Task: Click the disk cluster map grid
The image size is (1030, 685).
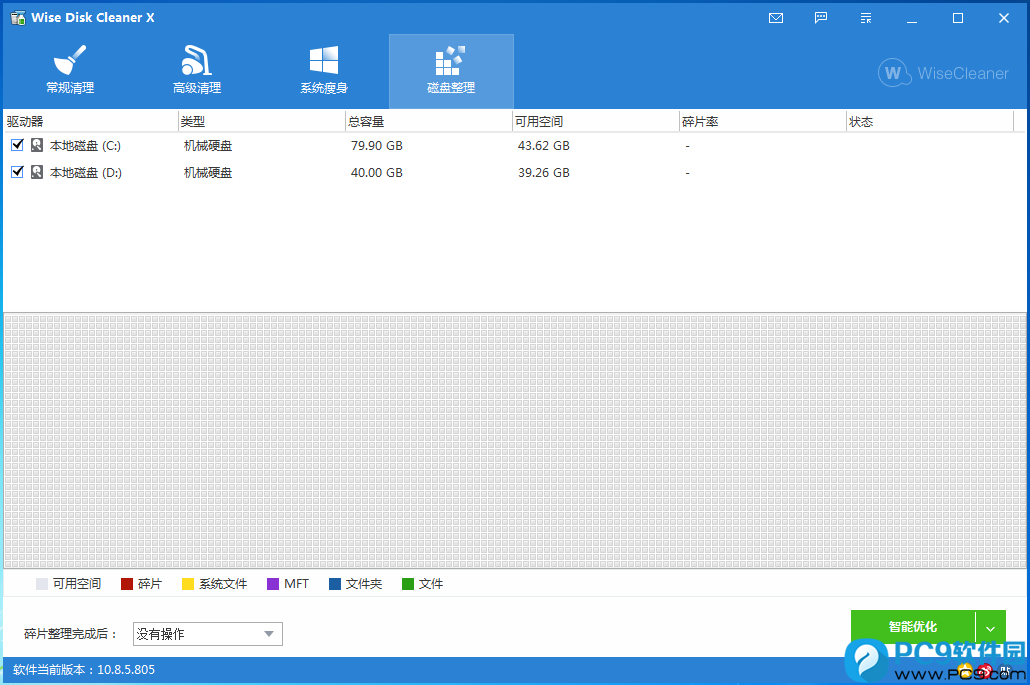Action: (514, 441)
